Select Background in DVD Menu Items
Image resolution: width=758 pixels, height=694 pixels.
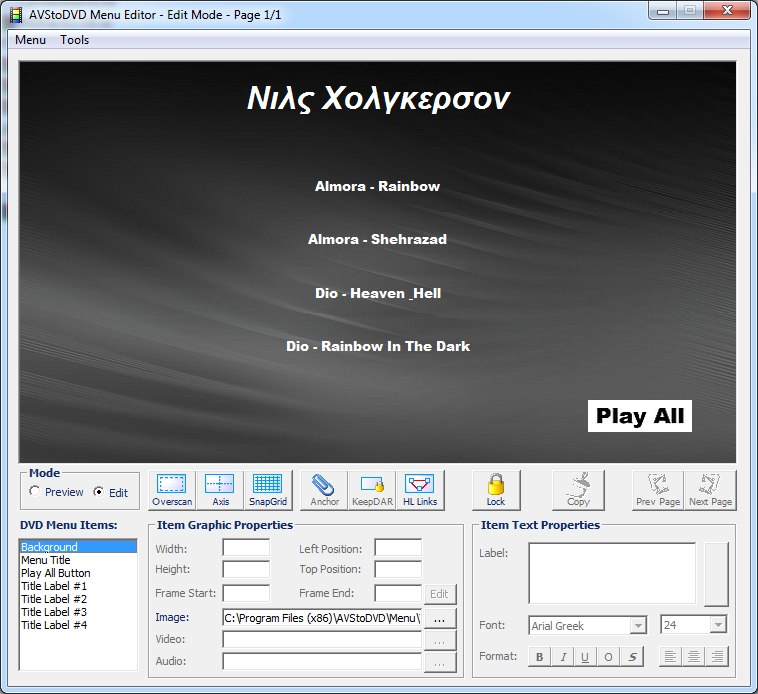click(78, 547)
